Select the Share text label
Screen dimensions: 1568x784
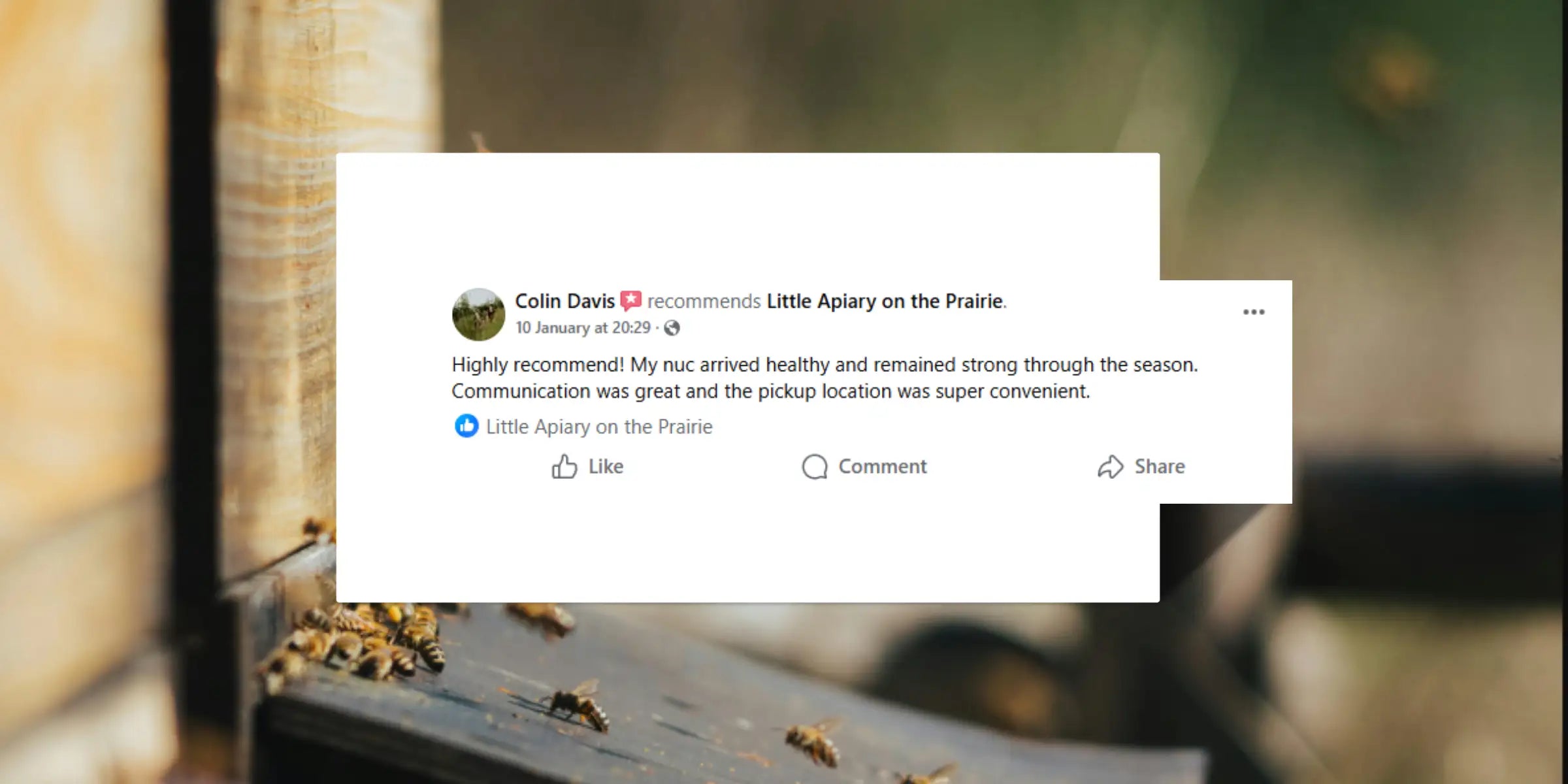tap(1160, 466)
